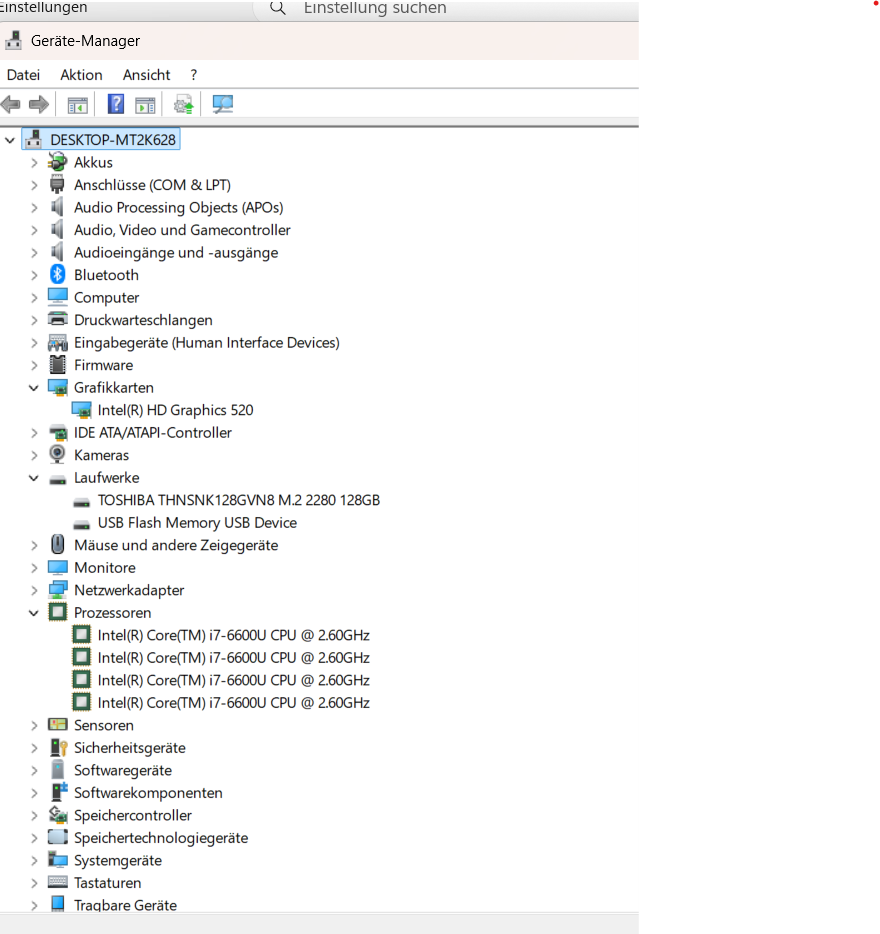Click the IDE ATA/ATAPI-Controller icon
The height and width of the screenshot is (934, 880).
[x=58, y=433]
